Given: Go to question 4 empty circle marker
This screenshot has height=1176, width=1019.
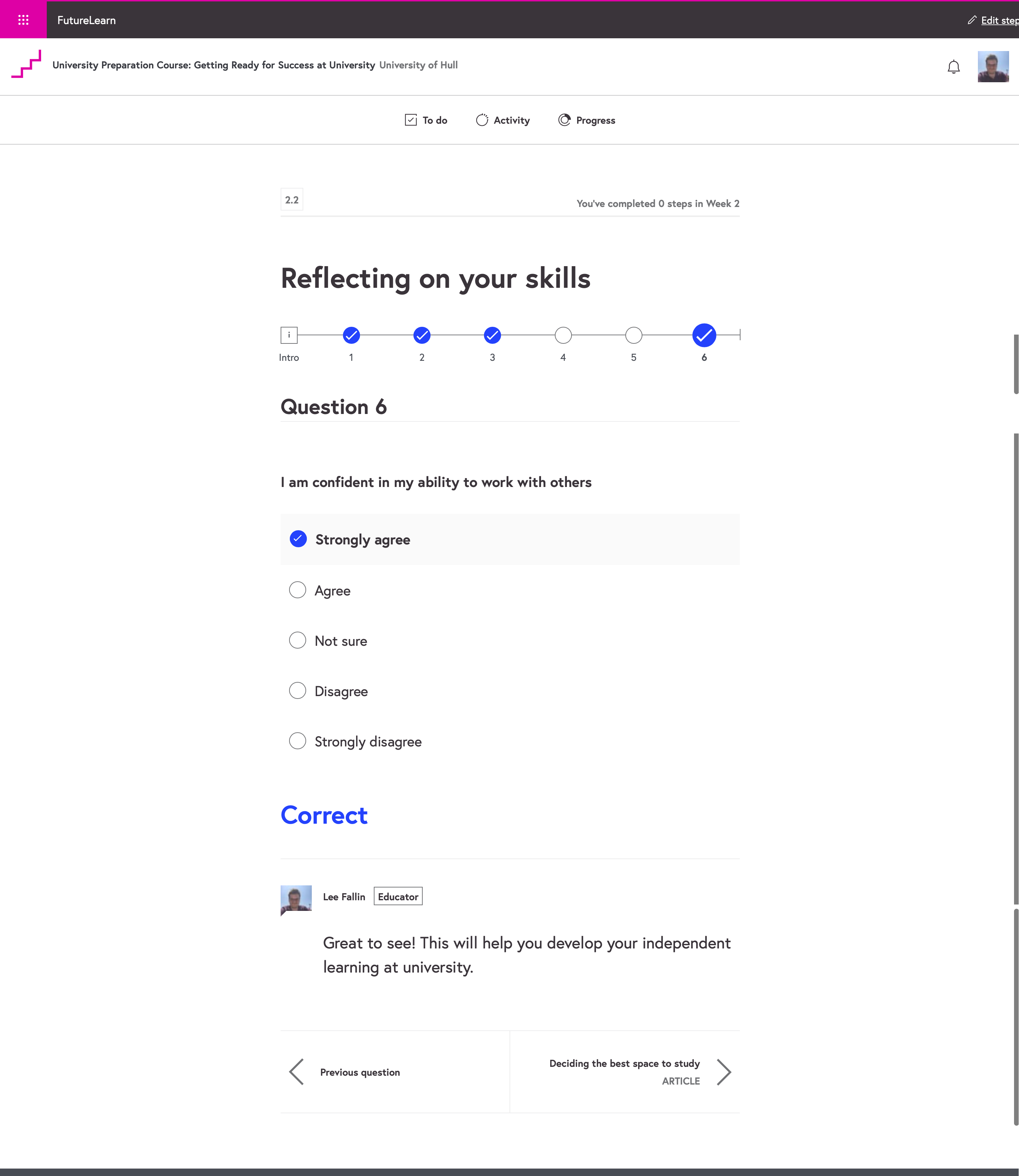Looking at the screenshot, I should pyautogui.click(x=563, y=336).
